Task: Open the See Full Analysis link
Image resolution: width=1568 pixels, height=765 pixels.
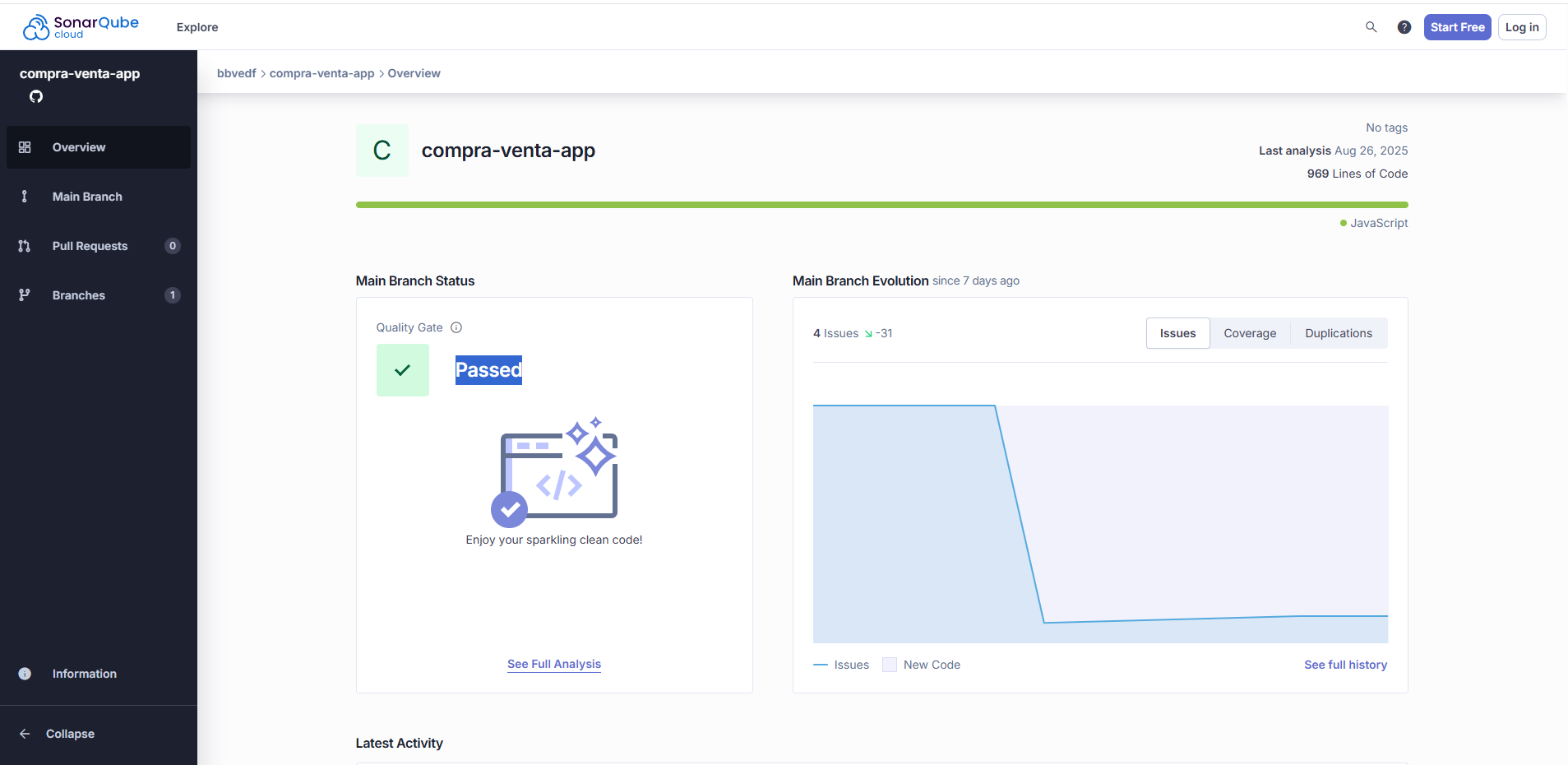Action: [x=554, y=664]
